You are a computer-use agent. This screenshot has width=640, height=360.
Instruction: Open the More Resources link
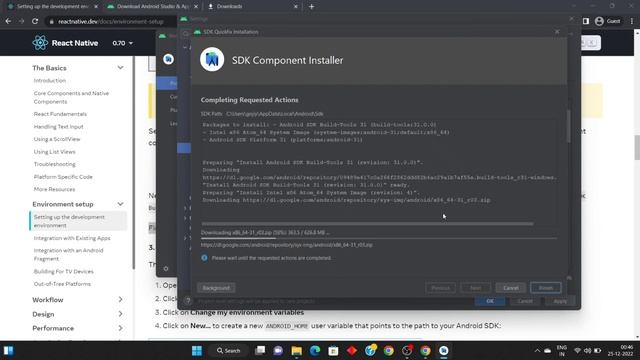54,189
